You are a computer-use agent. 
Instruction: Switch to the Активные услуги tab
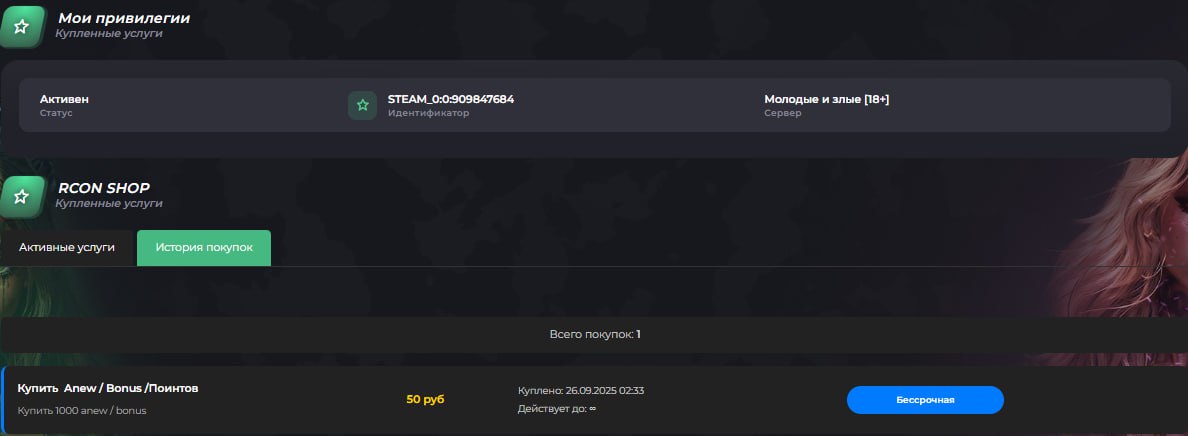(67, 247)
